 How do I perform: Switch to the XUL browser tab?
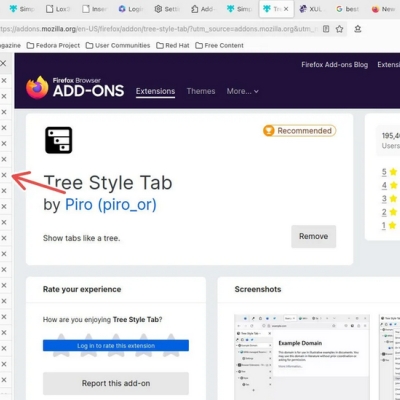(x=310, y=9)
